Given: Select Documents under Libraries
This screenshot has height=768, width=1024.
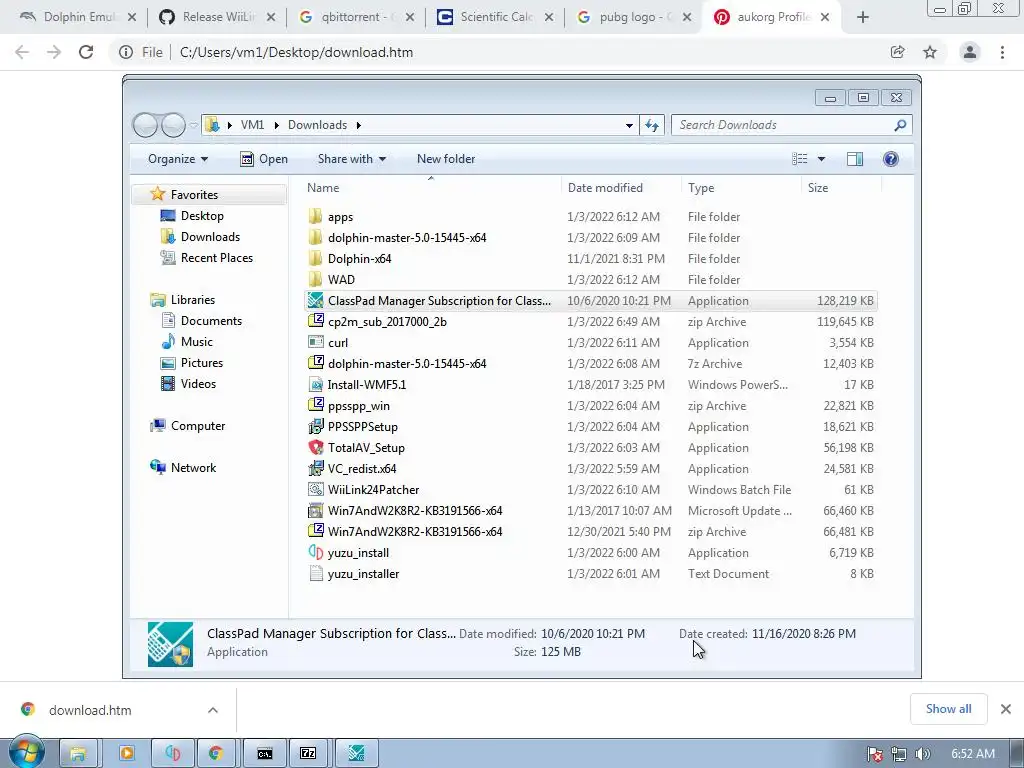Looking at the screenshot, I should [210, 321].
